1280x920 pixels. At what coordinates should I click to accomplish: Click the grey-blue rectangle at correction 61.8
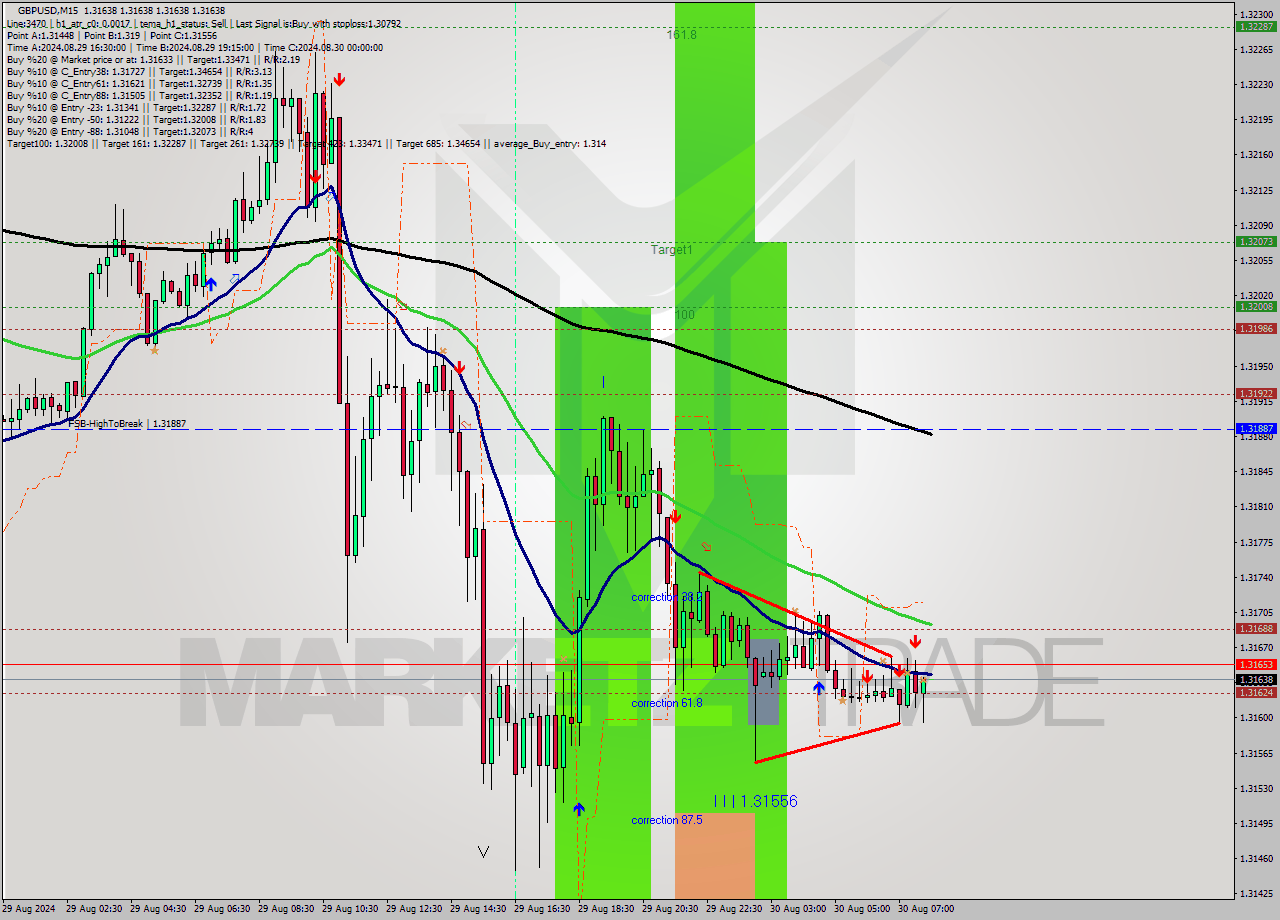[765, 683]
